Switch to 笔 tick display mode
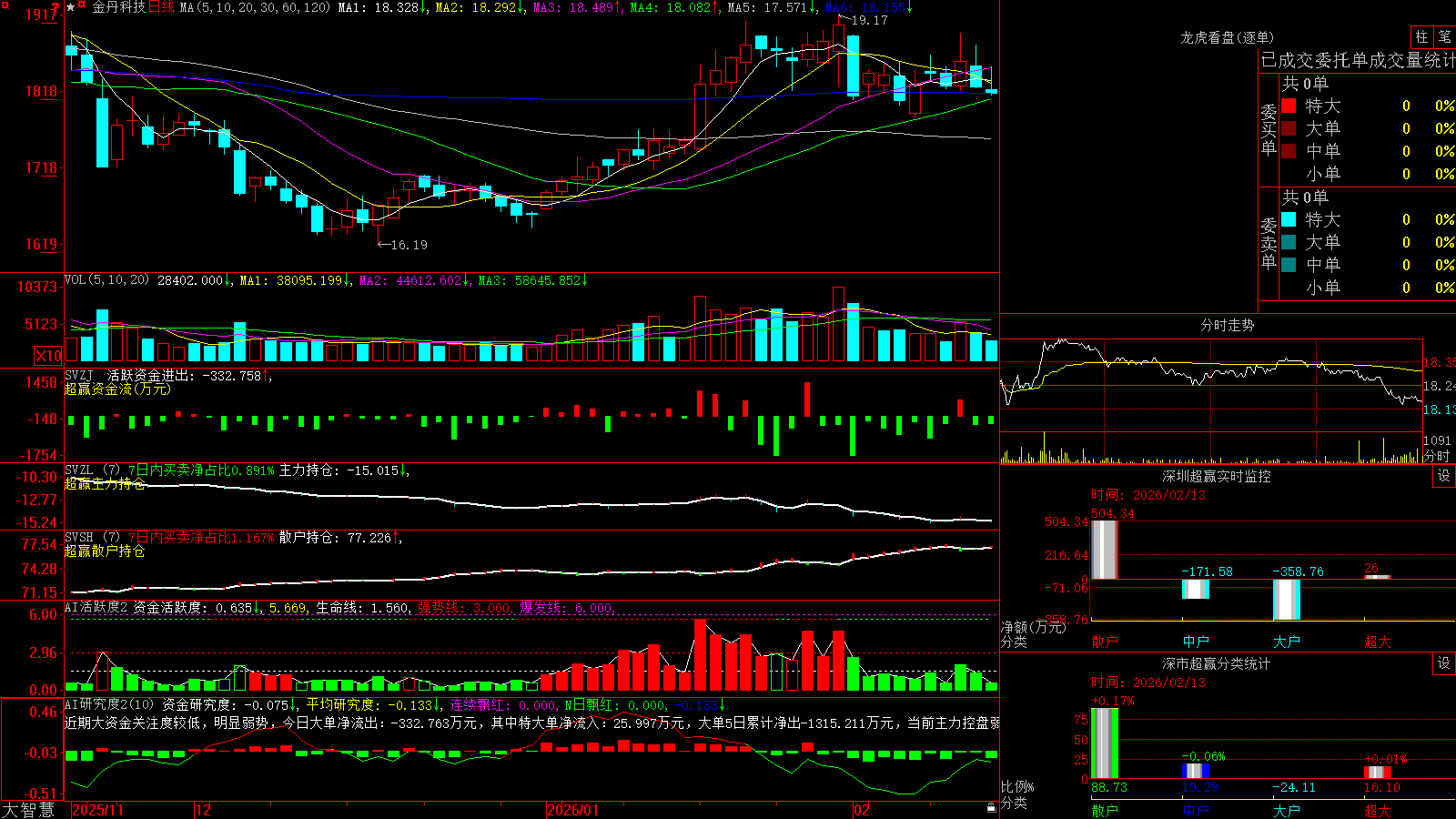The image size is (1456, 819). (1444, 37)
